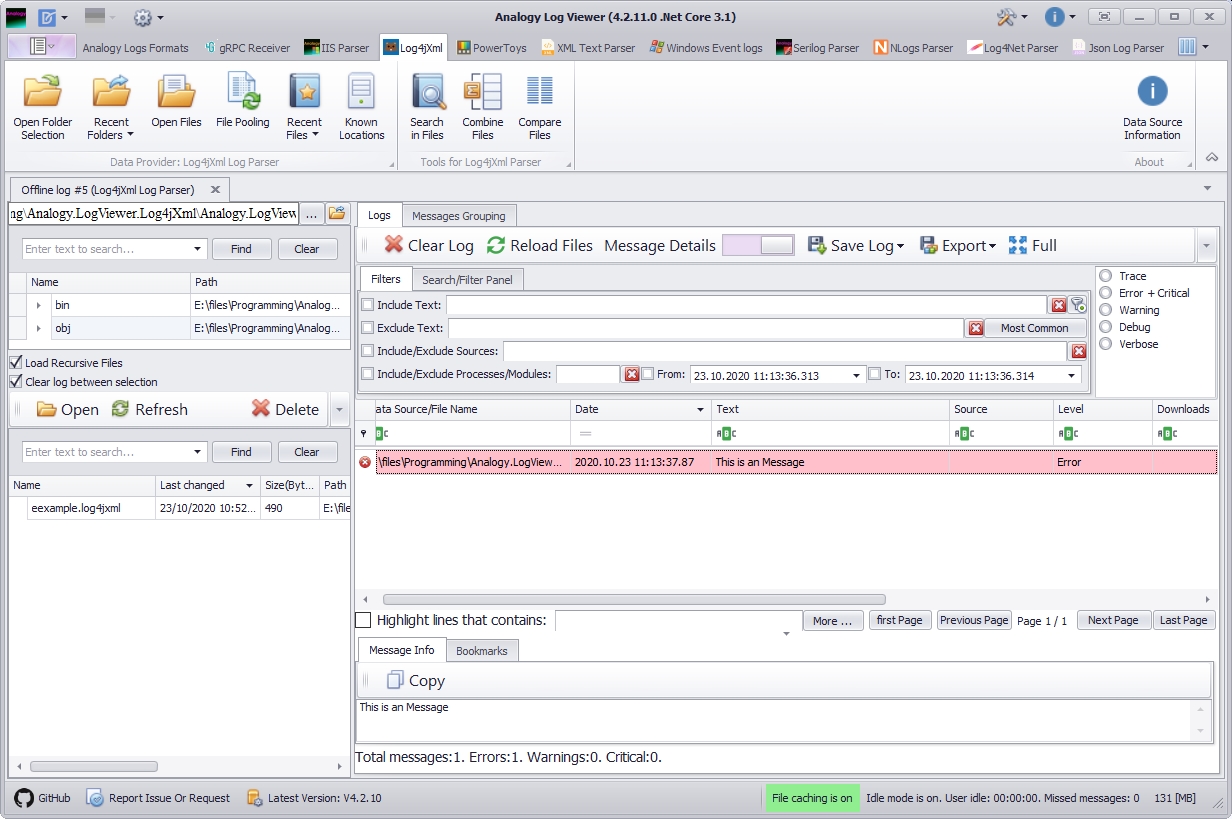Toggle the Message Details switch

point(758,245)
